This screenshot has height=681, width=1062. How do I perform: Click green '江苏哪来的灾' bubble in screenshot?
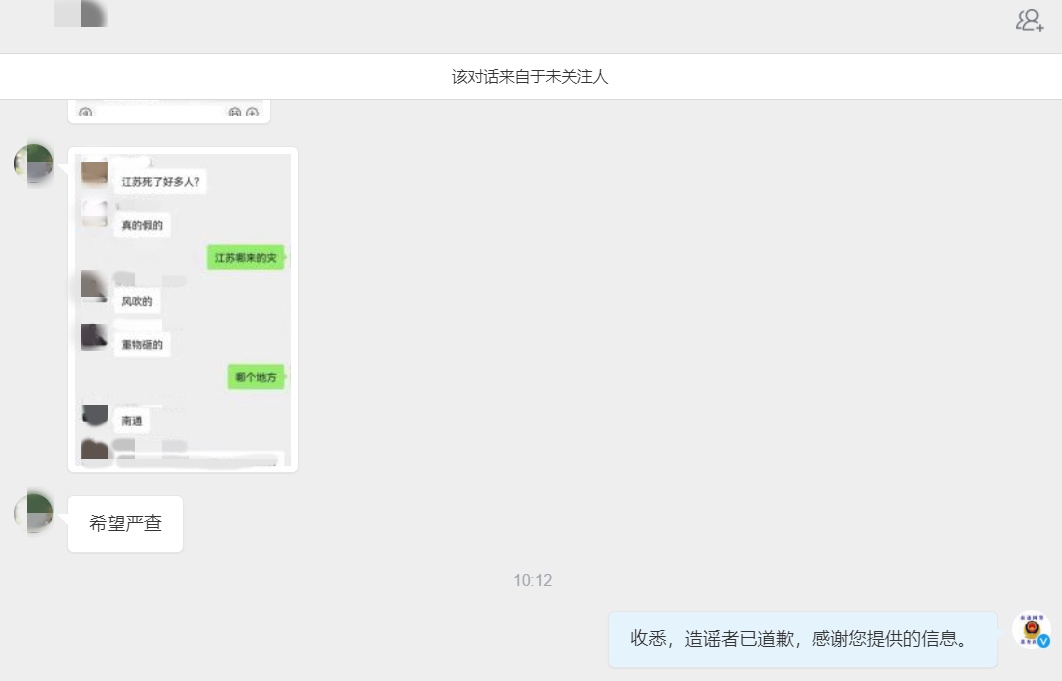[245, 258]
